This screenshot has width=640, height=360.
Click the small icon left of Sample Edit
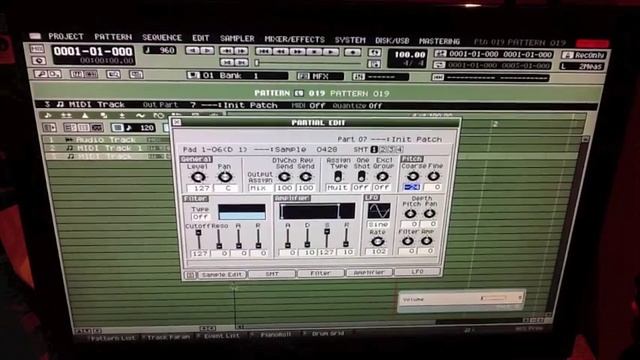[x=190, y=275]
